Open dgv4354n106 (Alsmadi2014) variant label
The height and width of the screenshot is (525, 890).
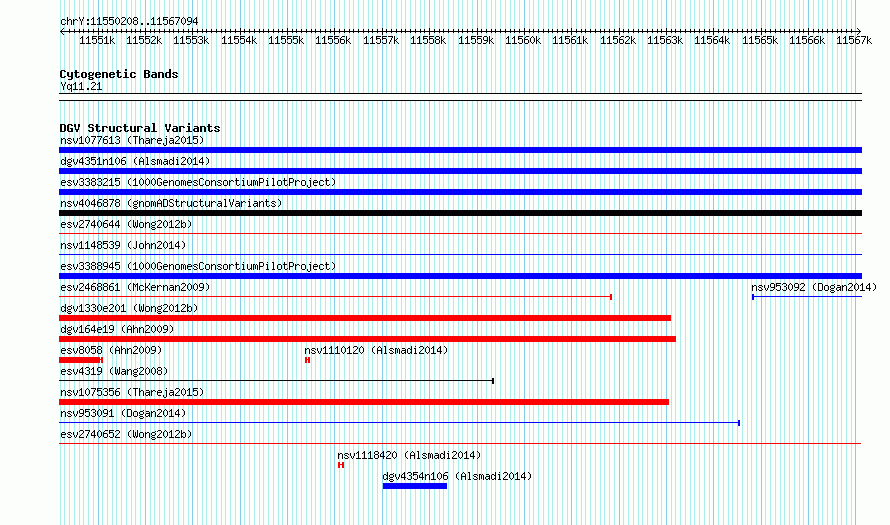(457, 476)
